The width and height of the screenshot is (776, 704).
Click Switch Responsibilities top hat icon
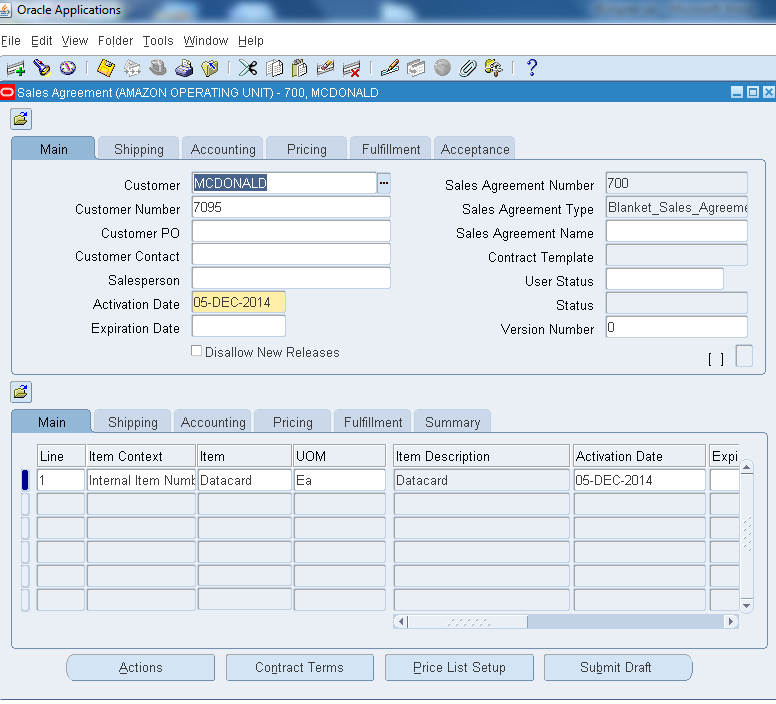(158, 68)
